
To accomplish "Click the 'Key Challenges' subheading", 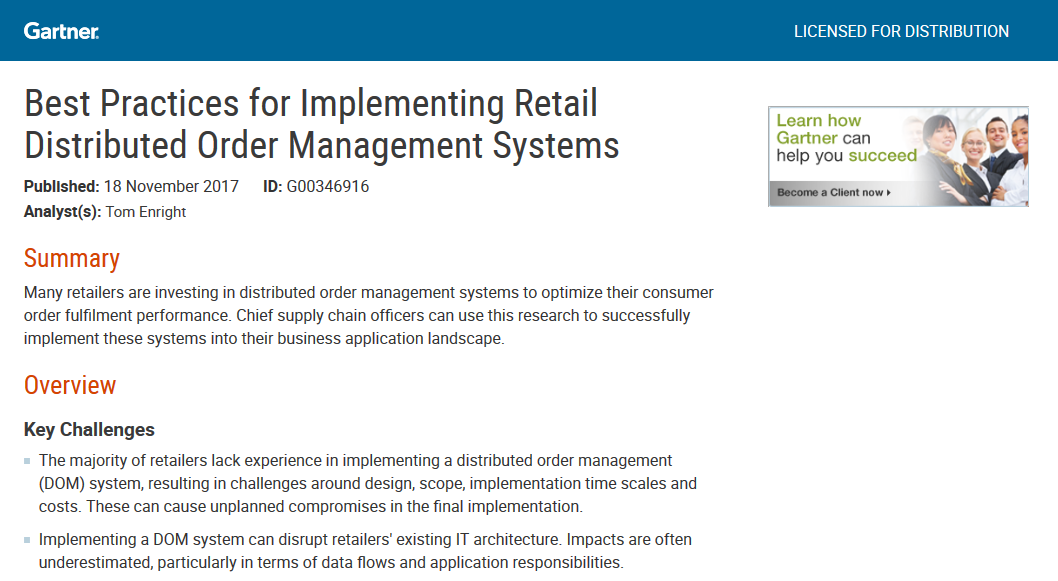I will (x=89, y=430).
